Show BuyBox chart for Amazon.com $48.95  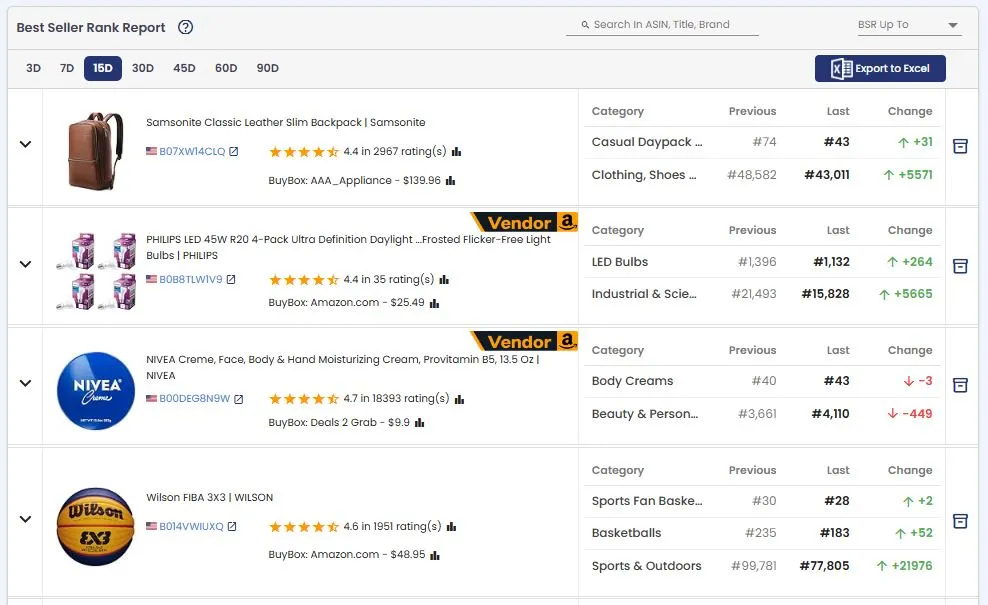pyautogui.click(x=435, y=555)
